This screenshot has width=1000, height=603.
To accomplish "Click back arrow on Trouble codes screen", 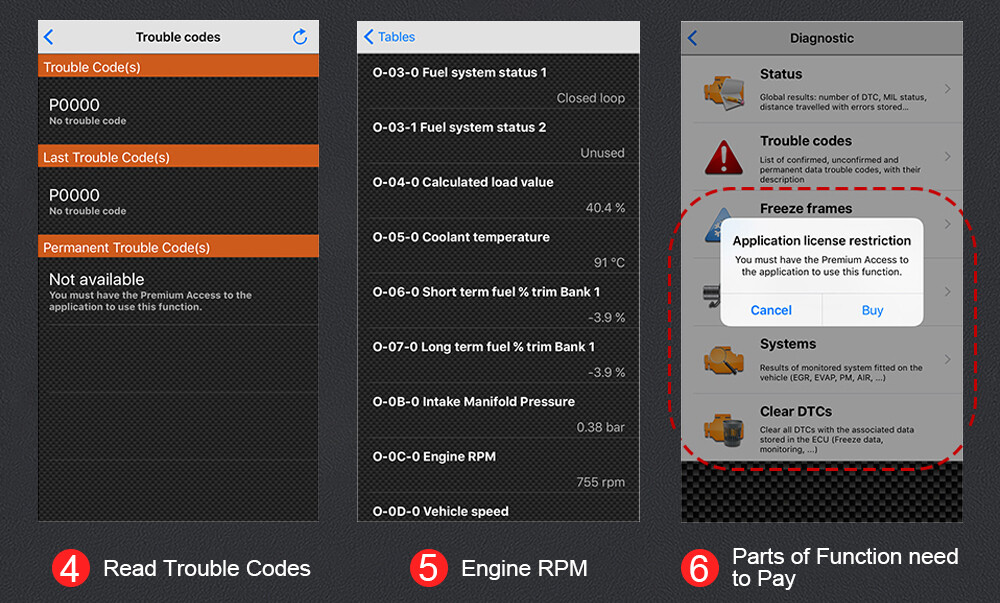I will click(x=49, y=37).
